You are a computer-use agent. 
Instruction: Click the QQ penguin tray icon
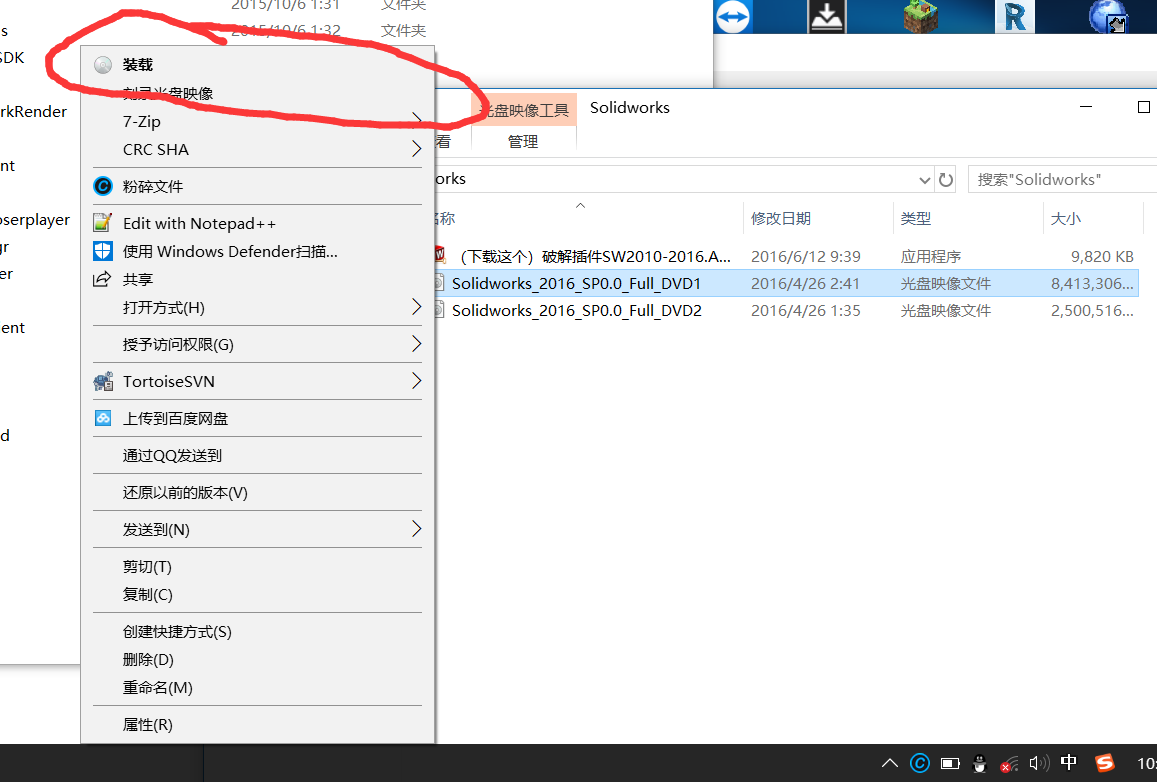point(980,764)
